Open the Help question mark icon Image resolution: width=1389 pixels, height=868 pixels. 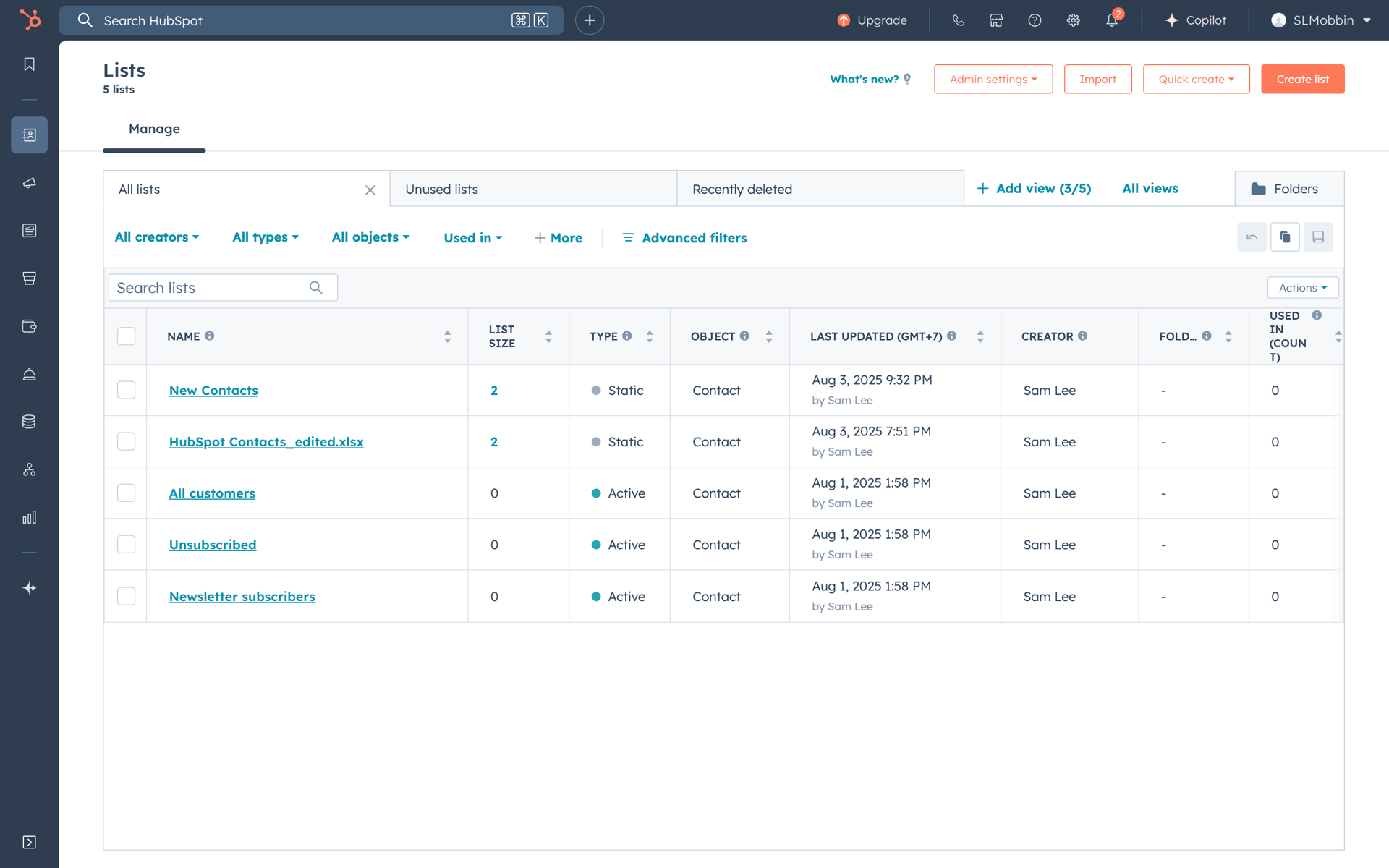pos(1035,20)
